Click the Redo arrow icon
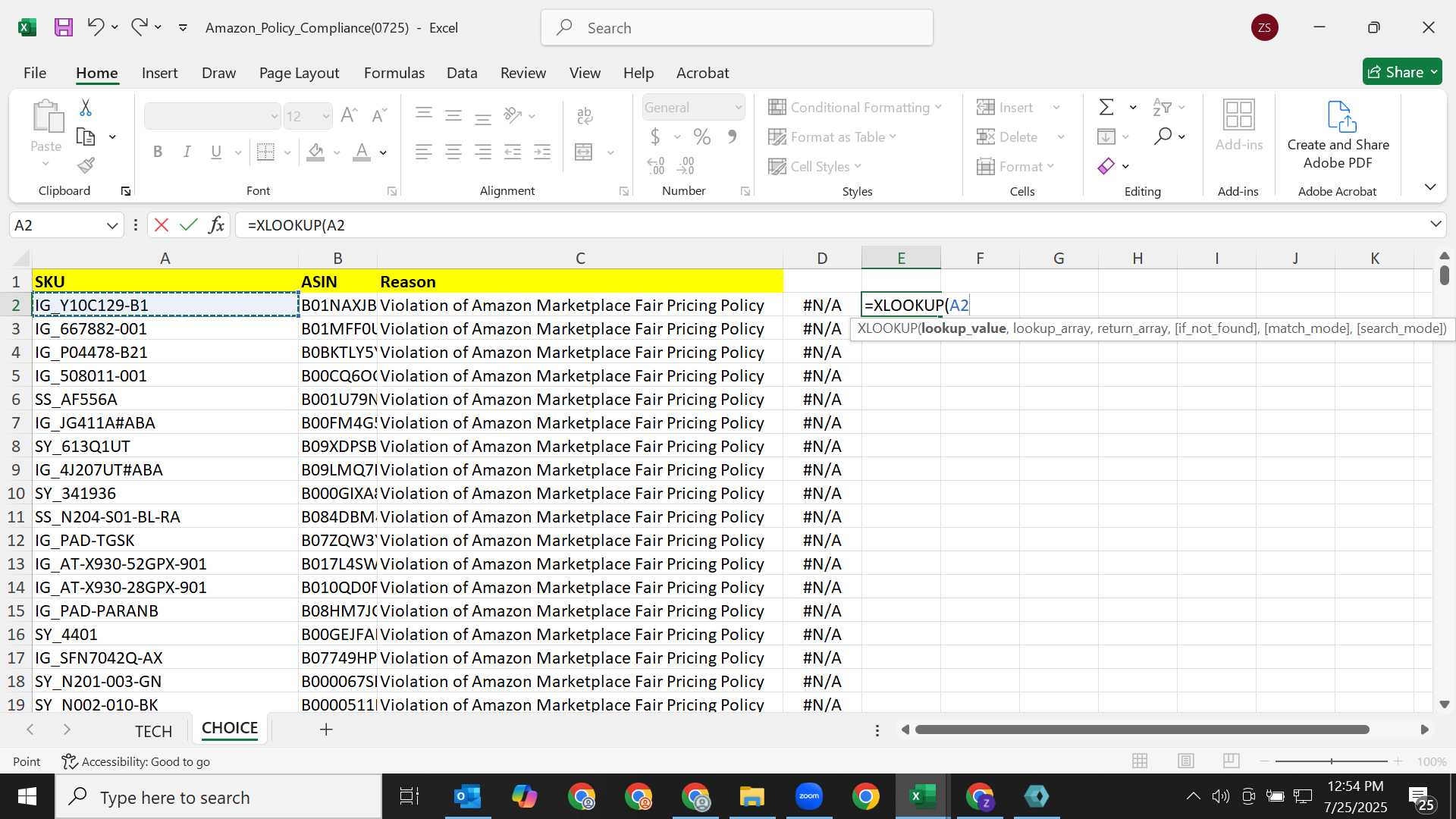1456x819 pixels. (x=139, y=27)
